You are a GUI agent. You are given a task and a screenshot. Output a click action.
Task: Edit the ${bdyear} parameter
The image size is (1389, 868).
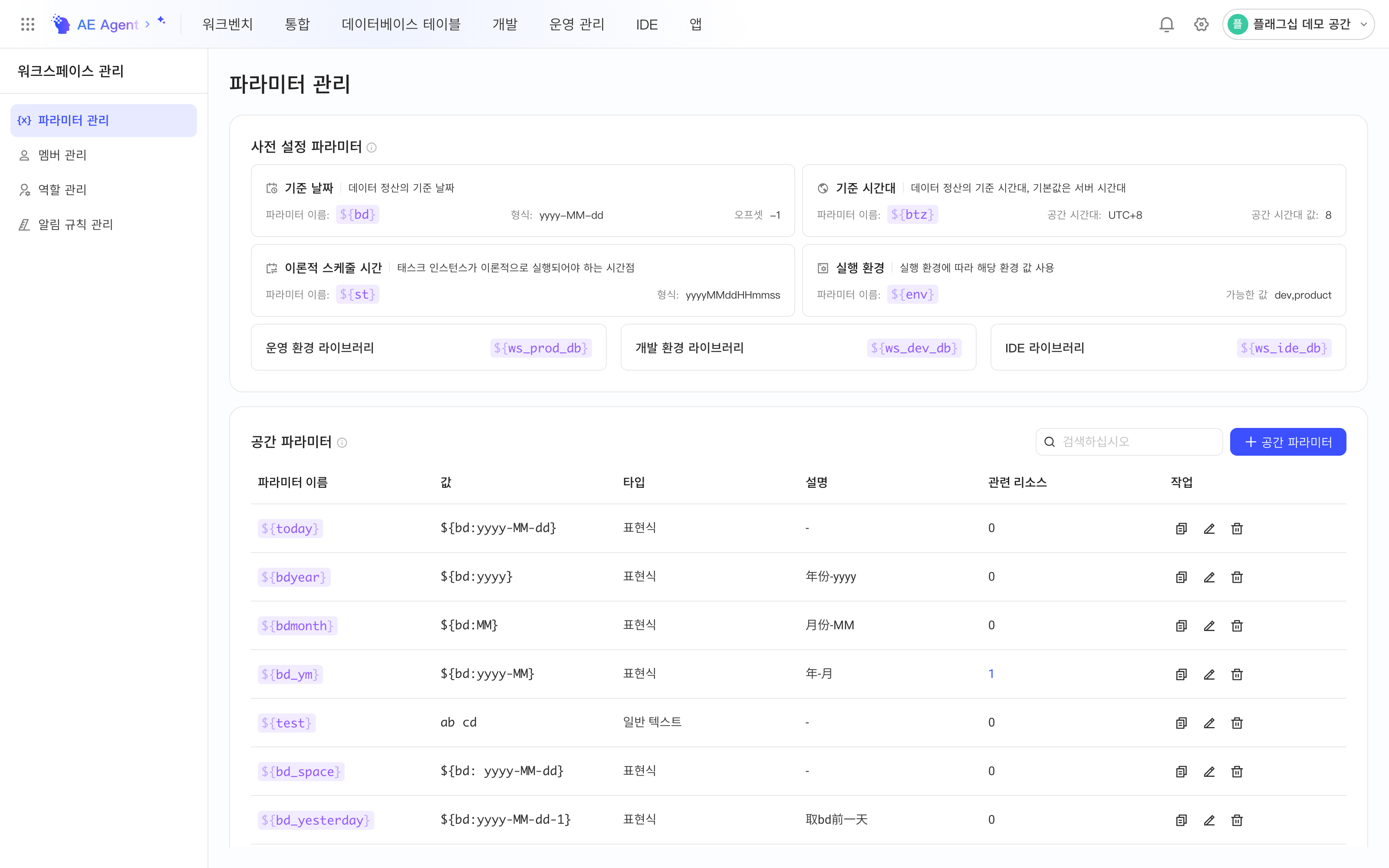(1209, 577)
